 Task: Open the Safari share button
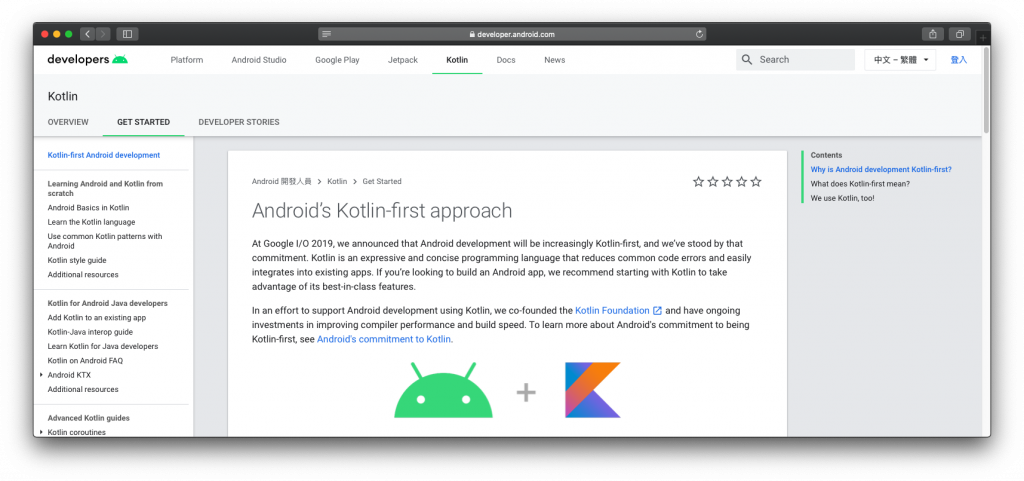point(933,34)
